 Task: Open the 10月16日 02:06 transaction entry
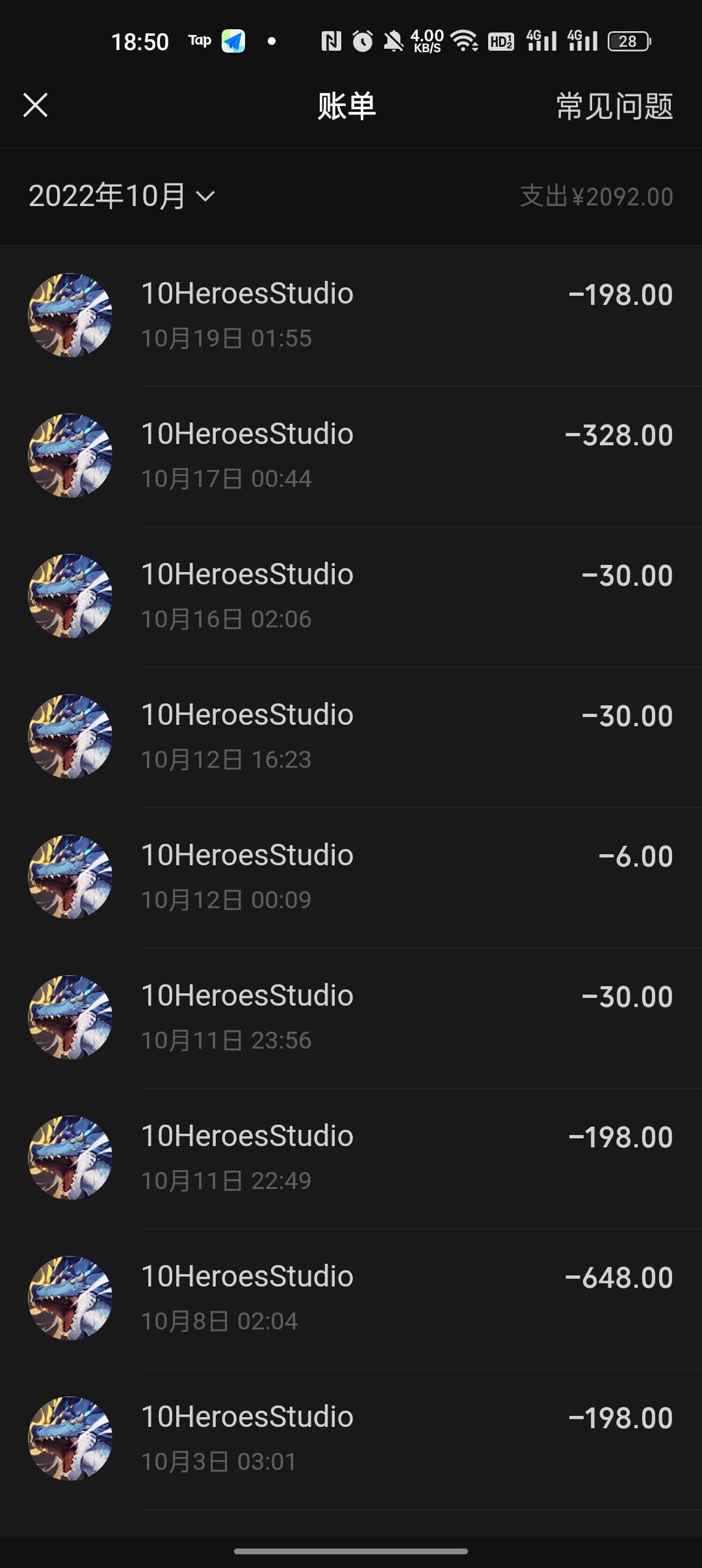[351, 596]
